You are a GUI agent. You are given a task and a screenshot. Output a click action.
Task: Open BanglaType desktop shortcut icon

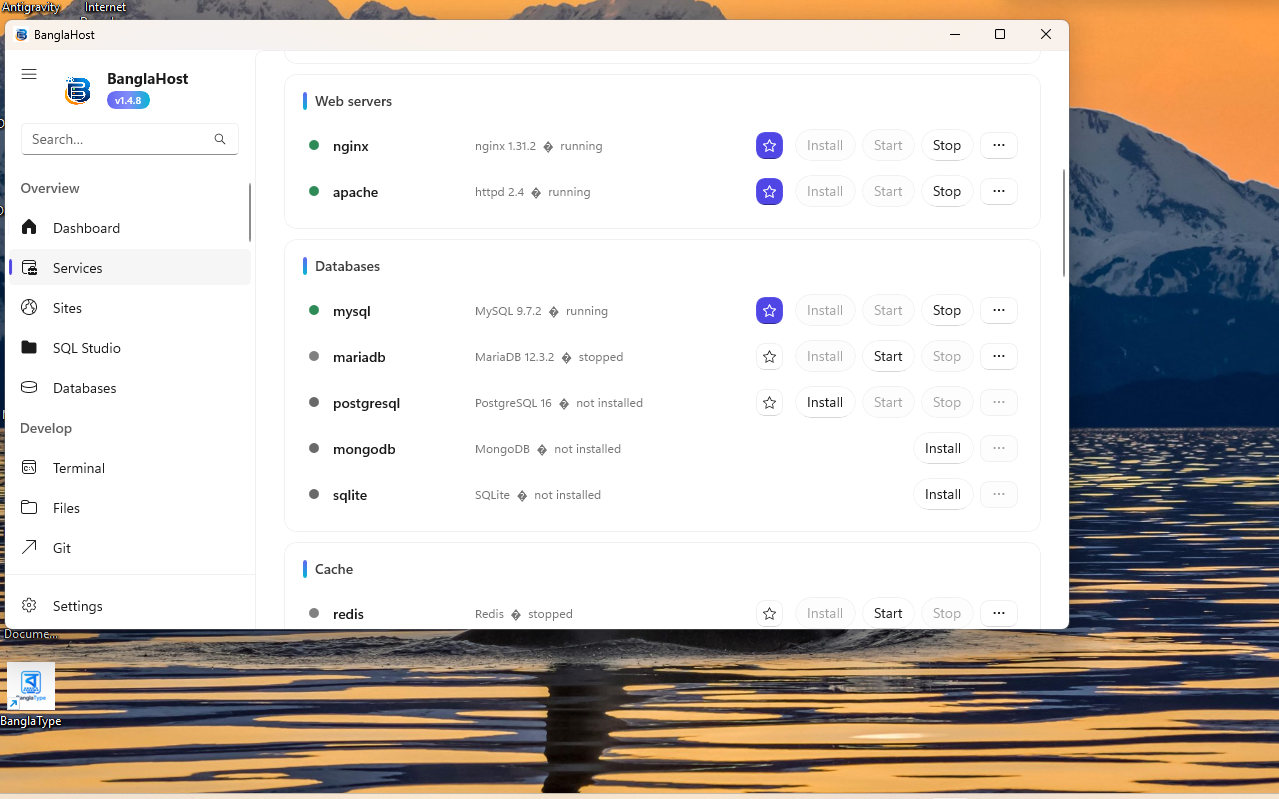coord(31,693)
